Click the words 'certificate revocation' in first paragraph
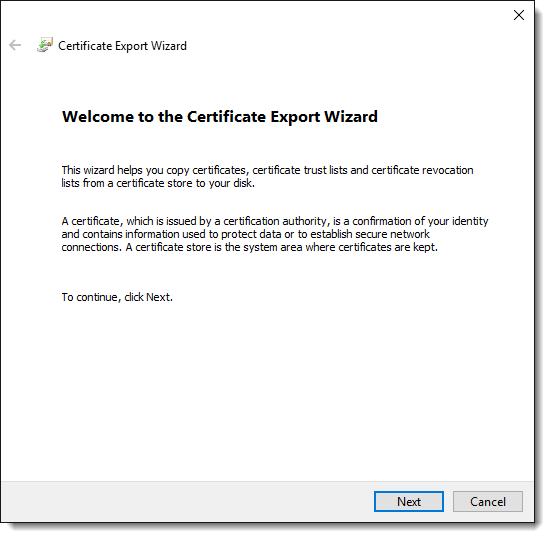This screenshot has height=538, width=550. [422, 170]
